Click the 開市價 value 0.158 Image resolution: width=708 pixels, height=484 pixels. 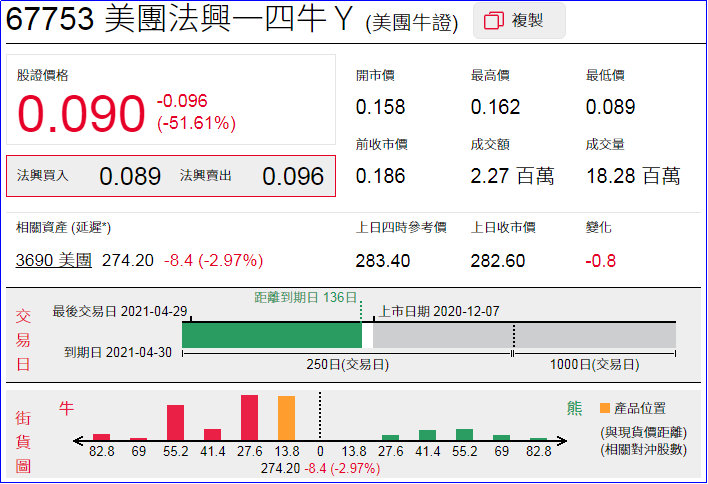(x=380, y=107)
